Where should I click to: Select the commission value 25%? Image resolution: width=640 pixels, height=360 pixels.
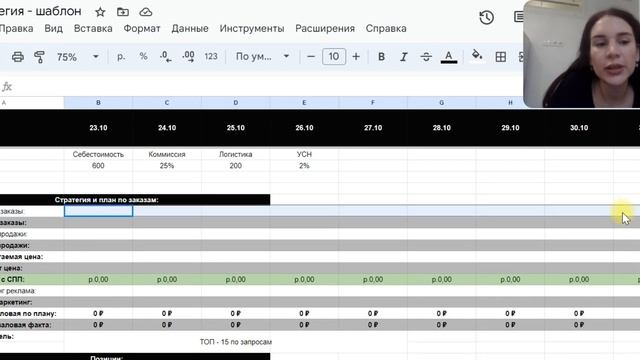click(x=167, y=166)
